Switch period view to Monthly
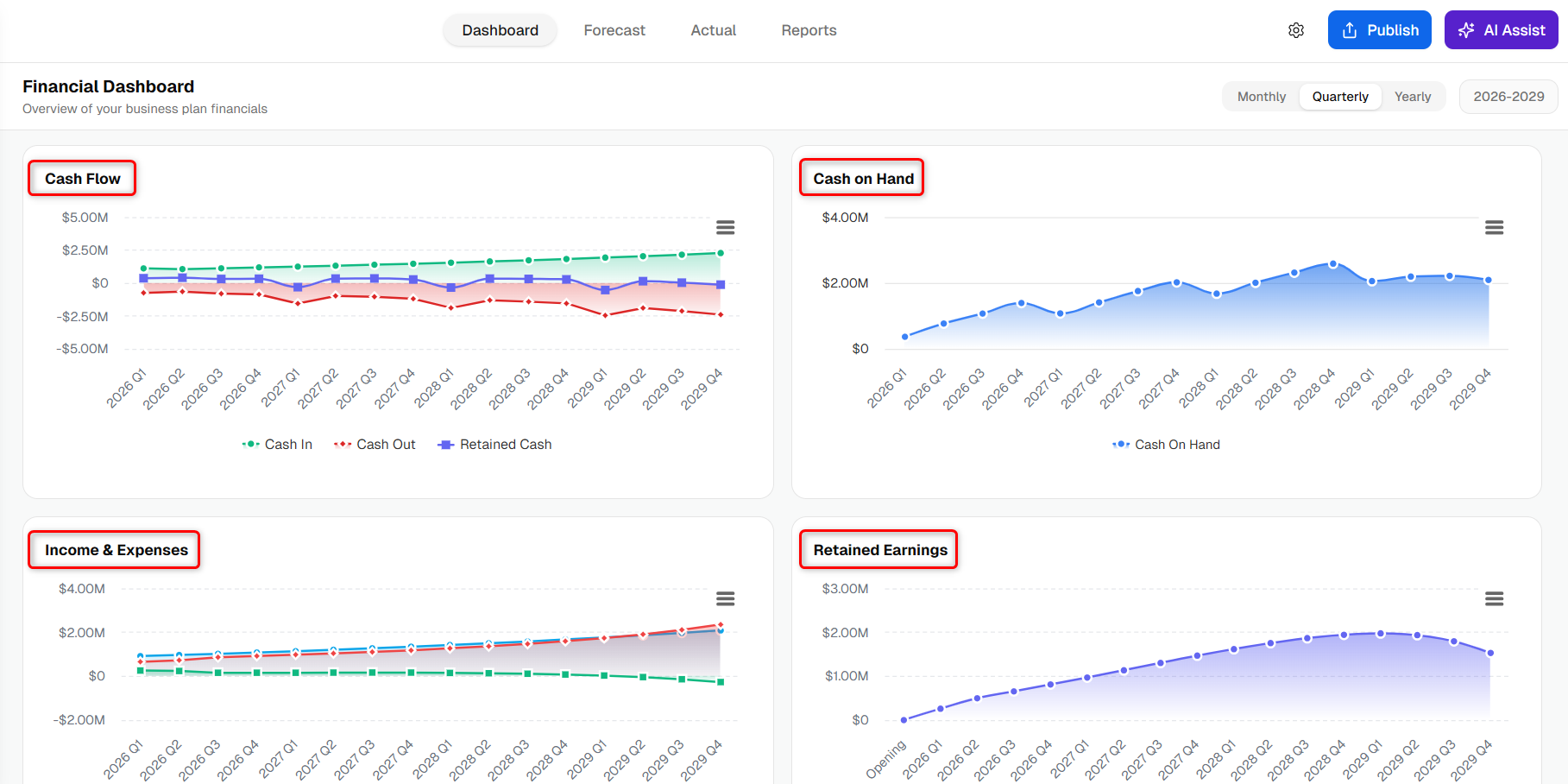The width and height of the screenshot is (1568, 784). 1261,97
